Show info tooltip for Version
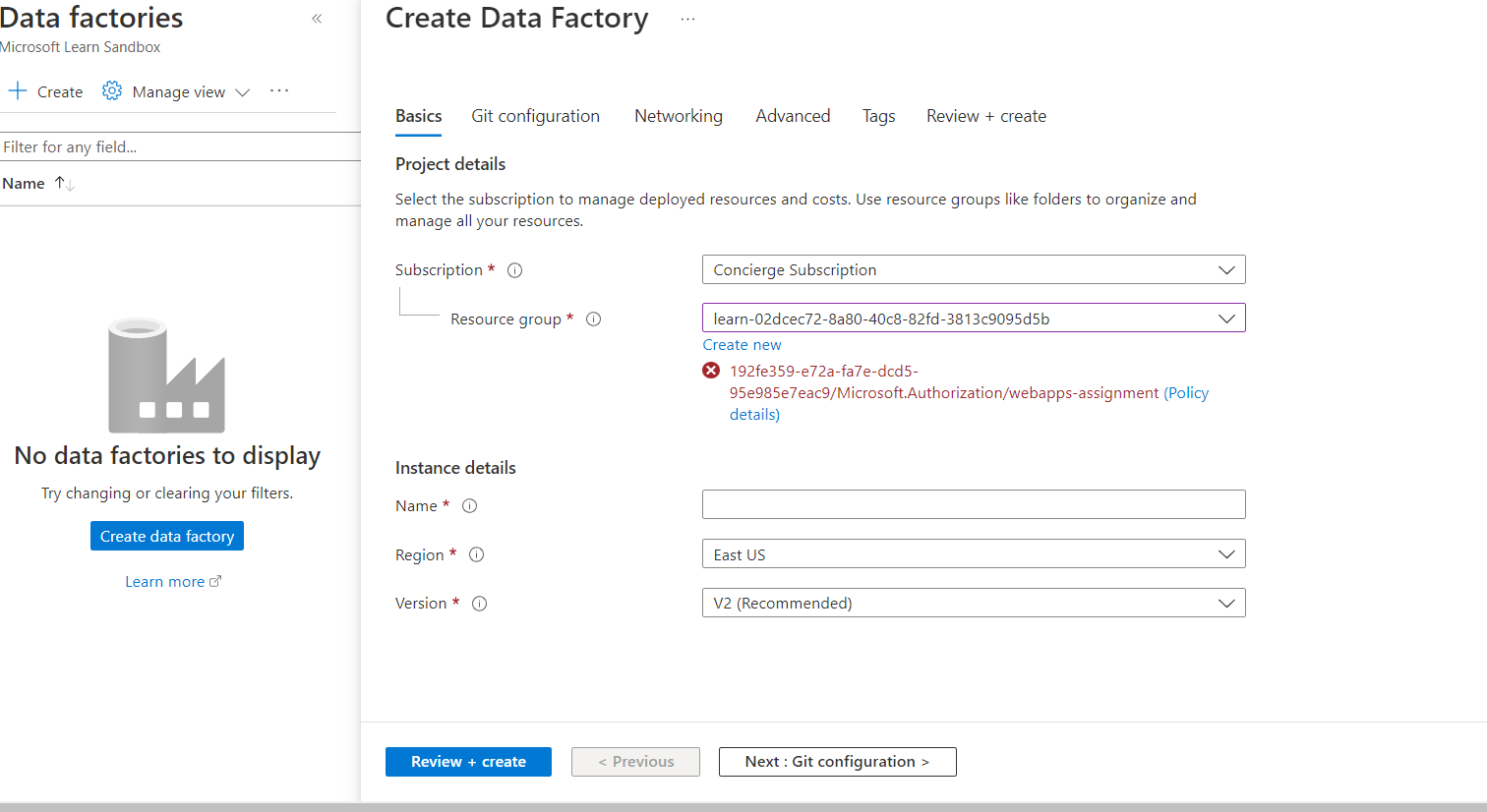The height and width of the screenshot is (812, 1487). pyautogui.click(x=479, y=604)
